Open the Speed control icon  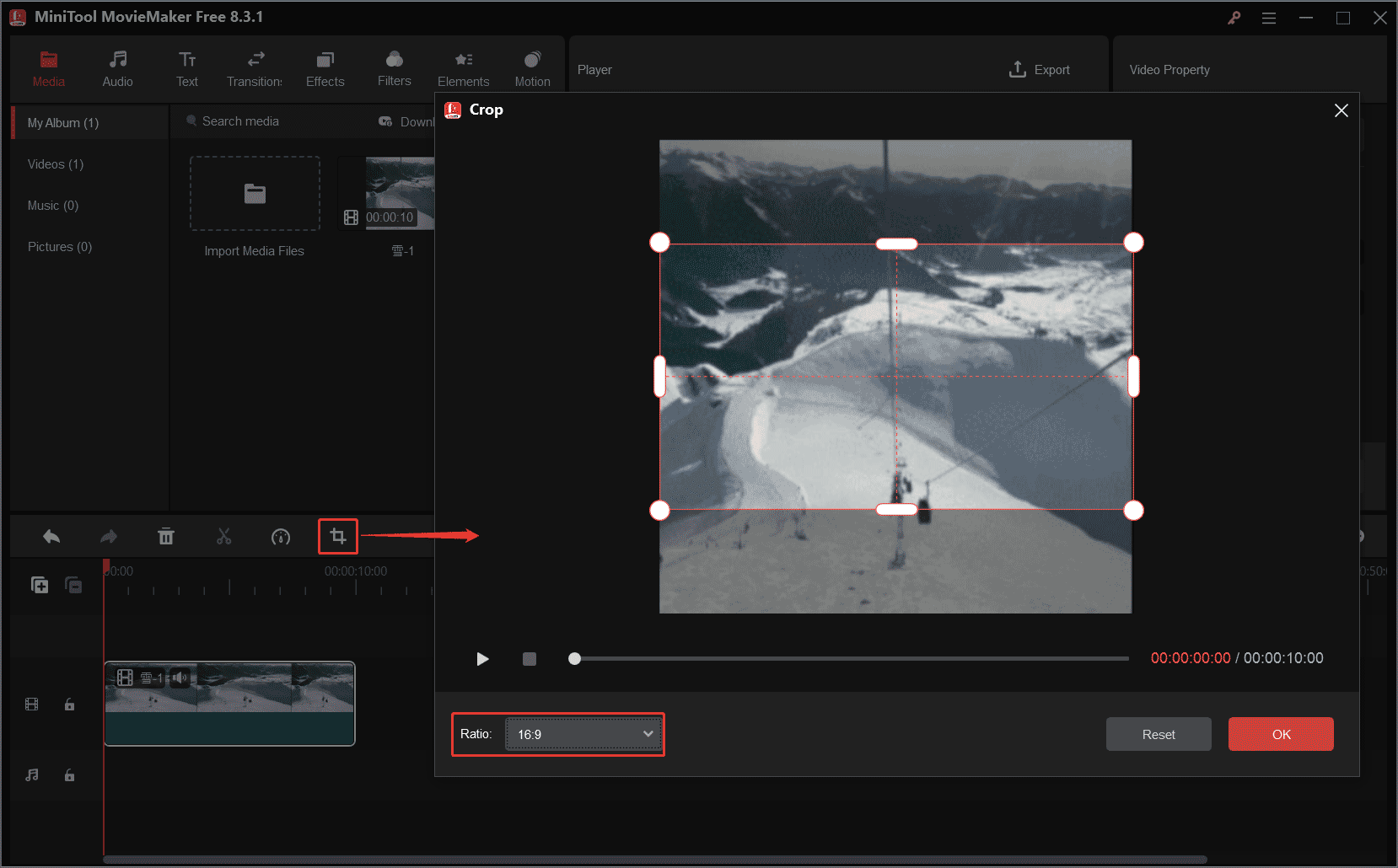click(x=281, y=537)
